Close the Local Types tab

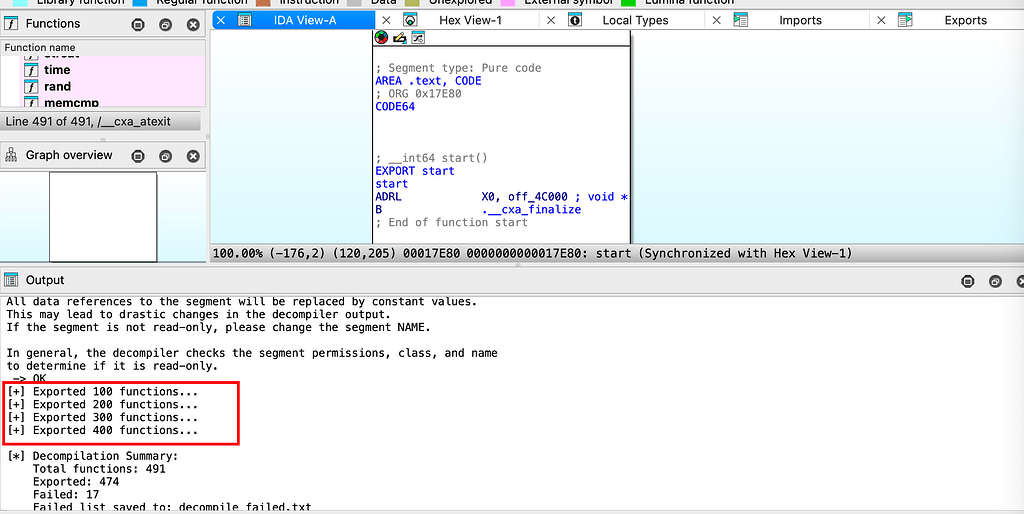(551, 20)
